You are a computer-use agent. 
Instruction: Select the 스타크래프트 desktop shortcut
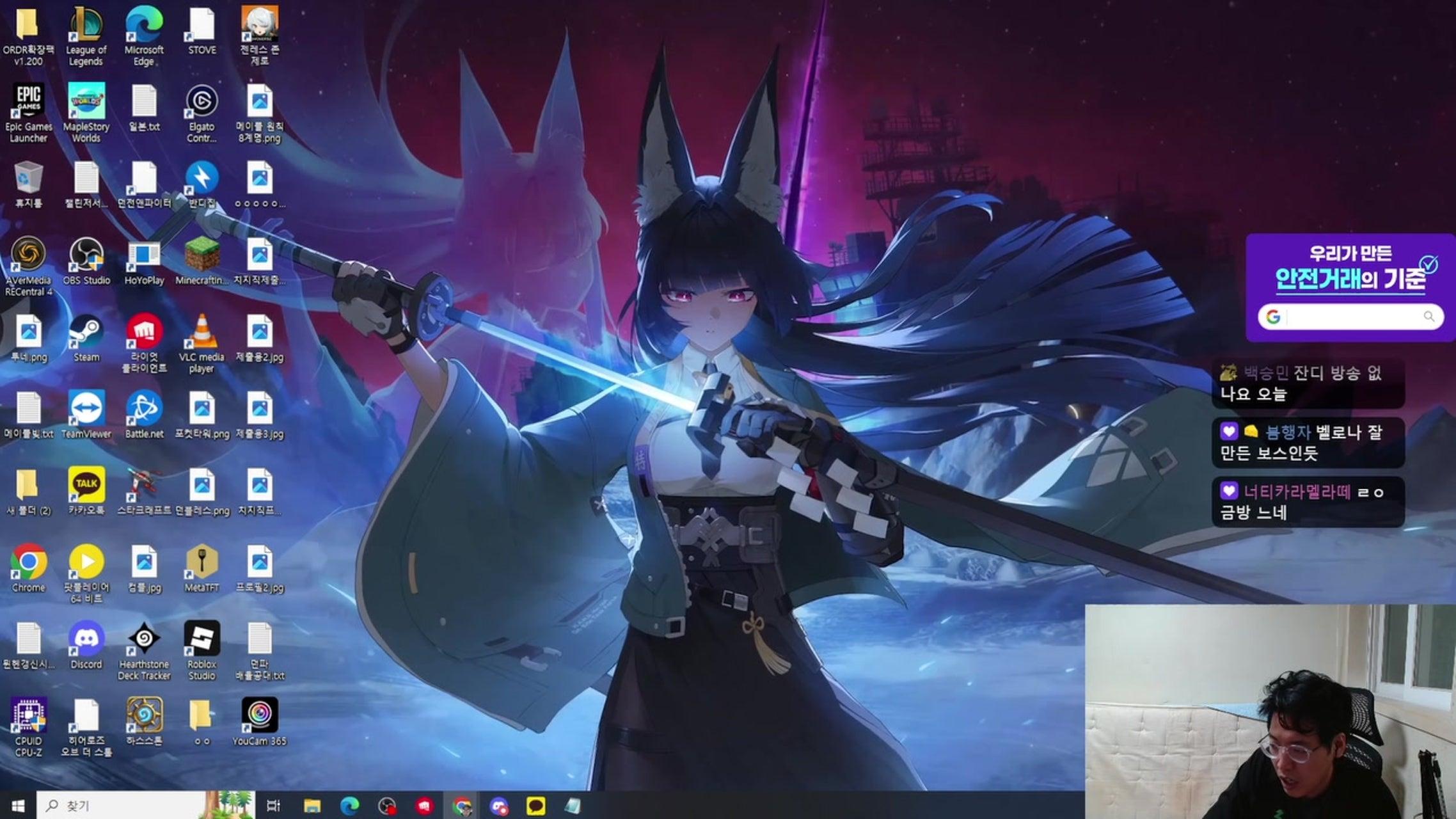144,491
